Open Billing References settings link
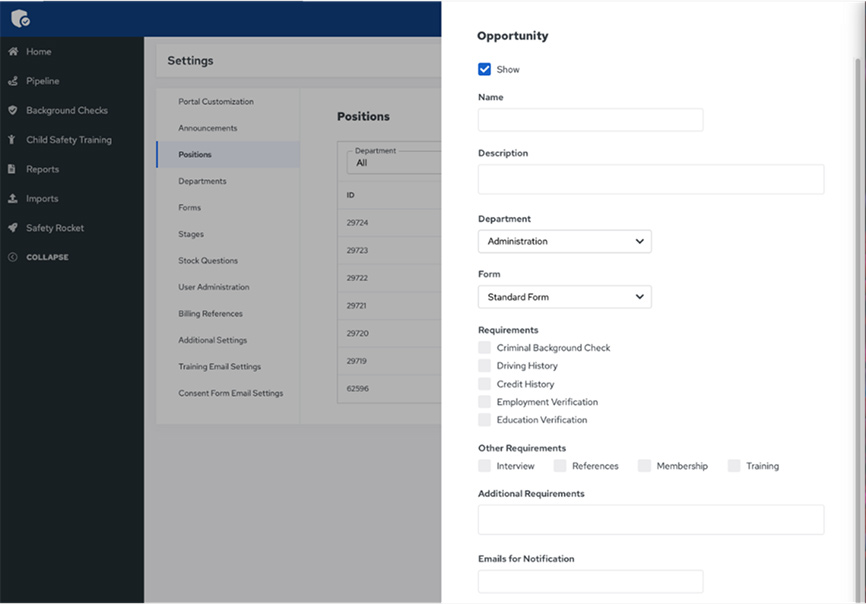866x604 pixels. [210, 314]
